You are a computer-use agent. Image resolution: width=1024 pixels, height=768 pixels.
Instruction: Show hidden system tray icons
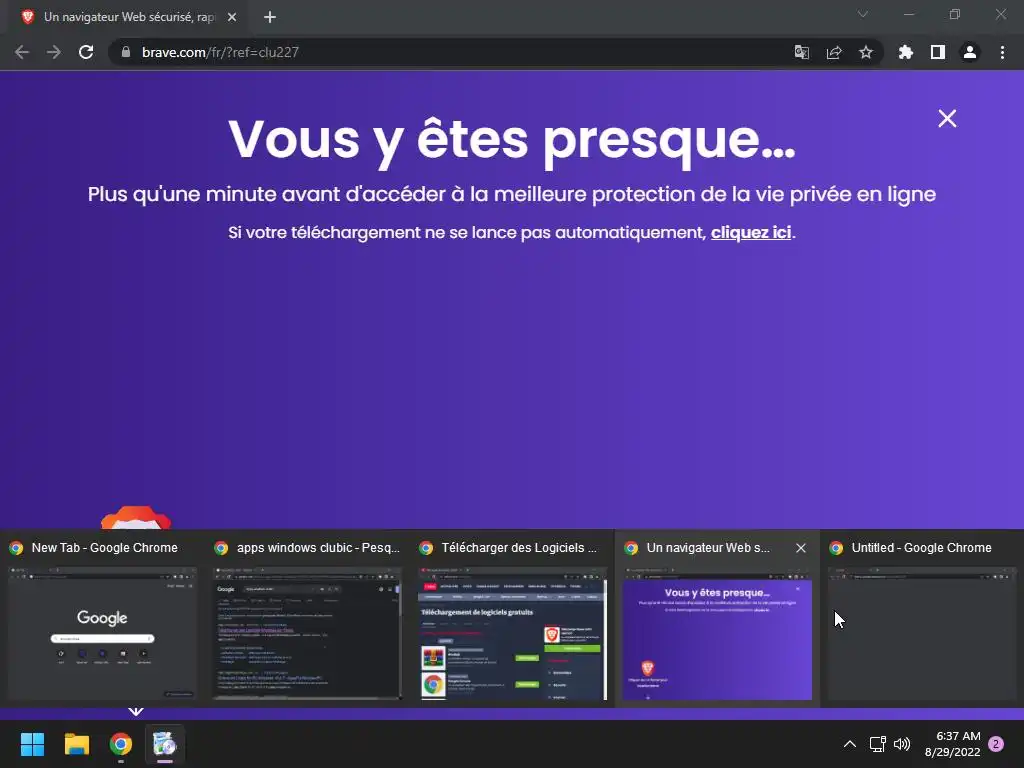tap(850, 744)
